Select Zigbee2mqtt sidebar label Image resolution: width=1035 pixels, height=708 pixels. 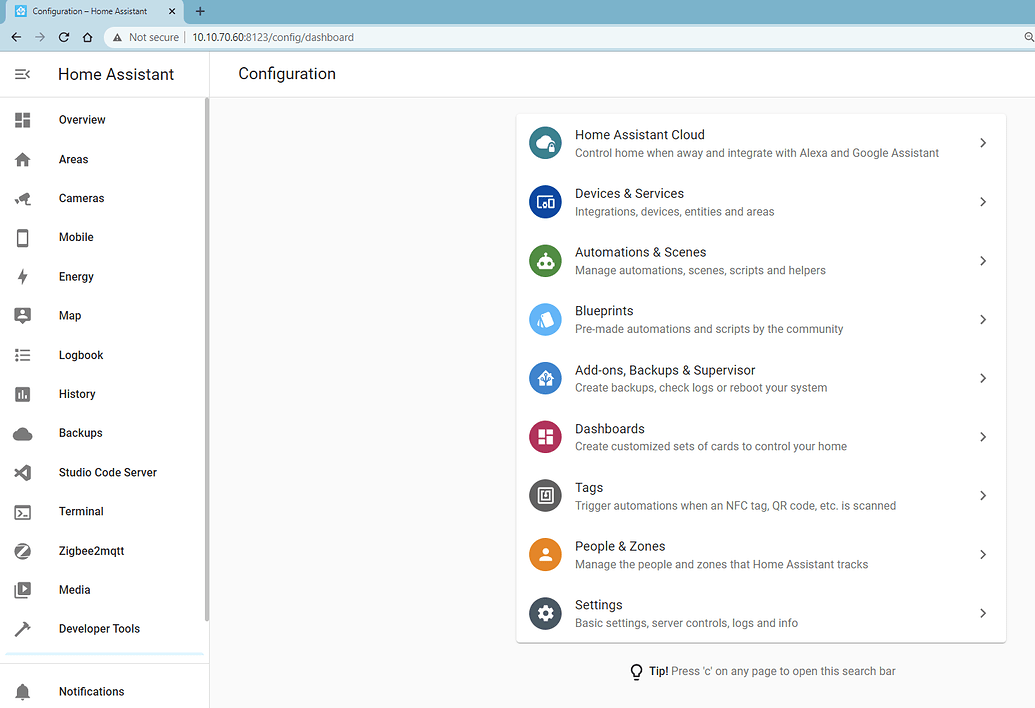[91, 551]
